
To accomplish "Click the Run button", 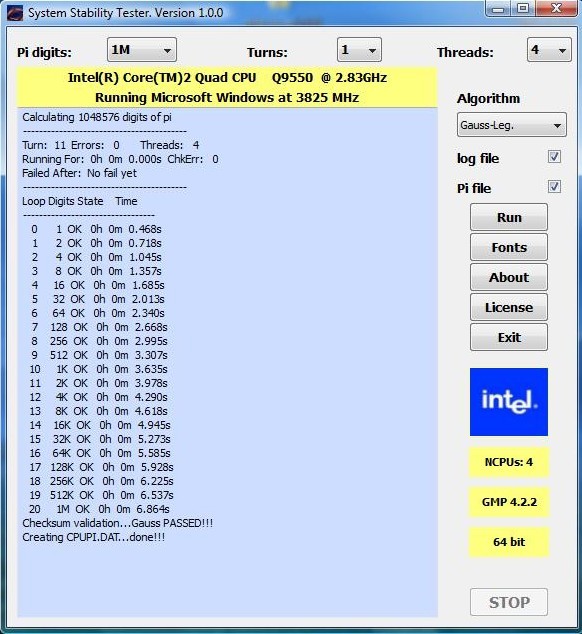I will point(509,218).
